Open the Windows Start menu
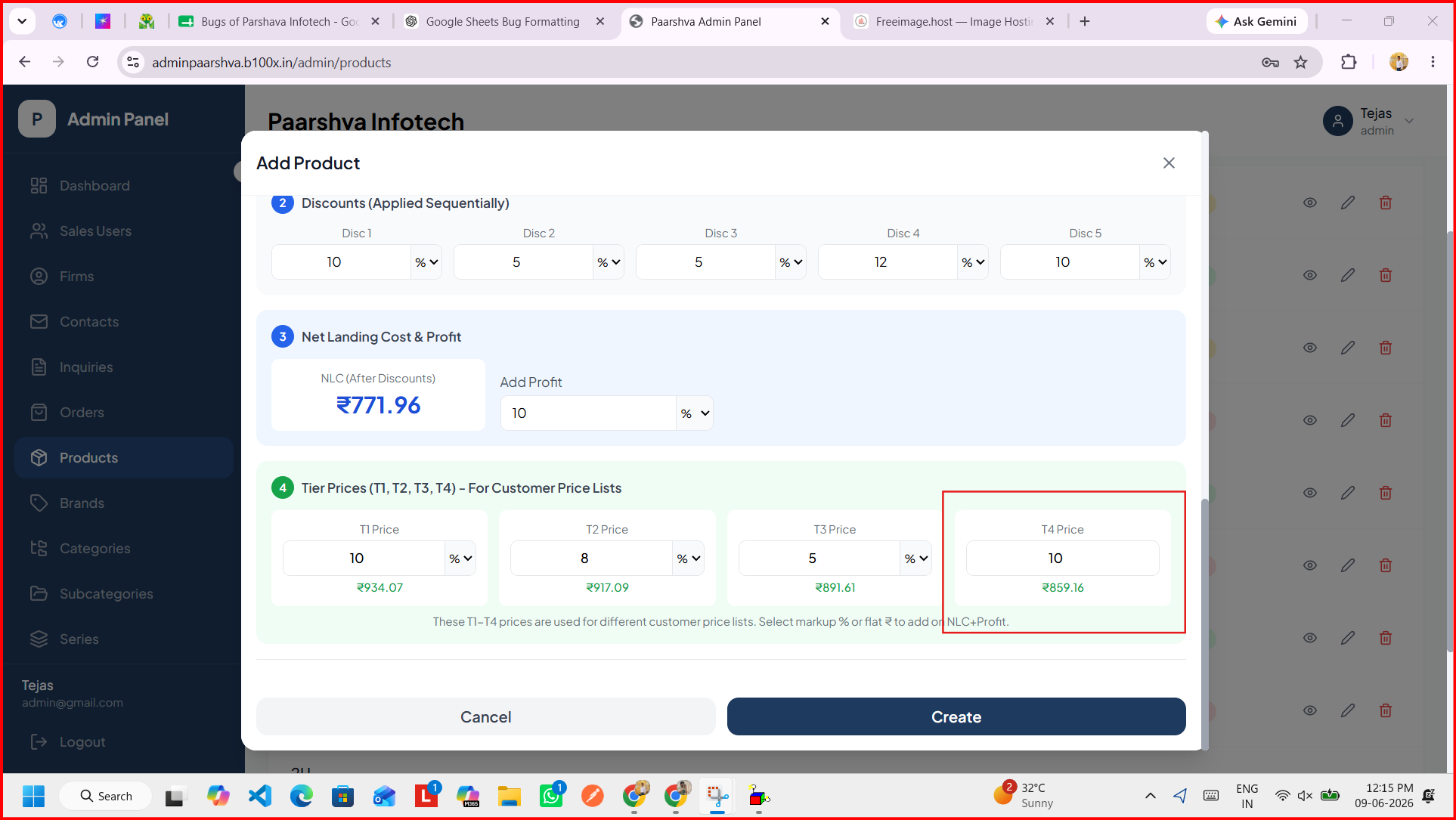This screenshot has width=1456, height=820. pos(33,796)
